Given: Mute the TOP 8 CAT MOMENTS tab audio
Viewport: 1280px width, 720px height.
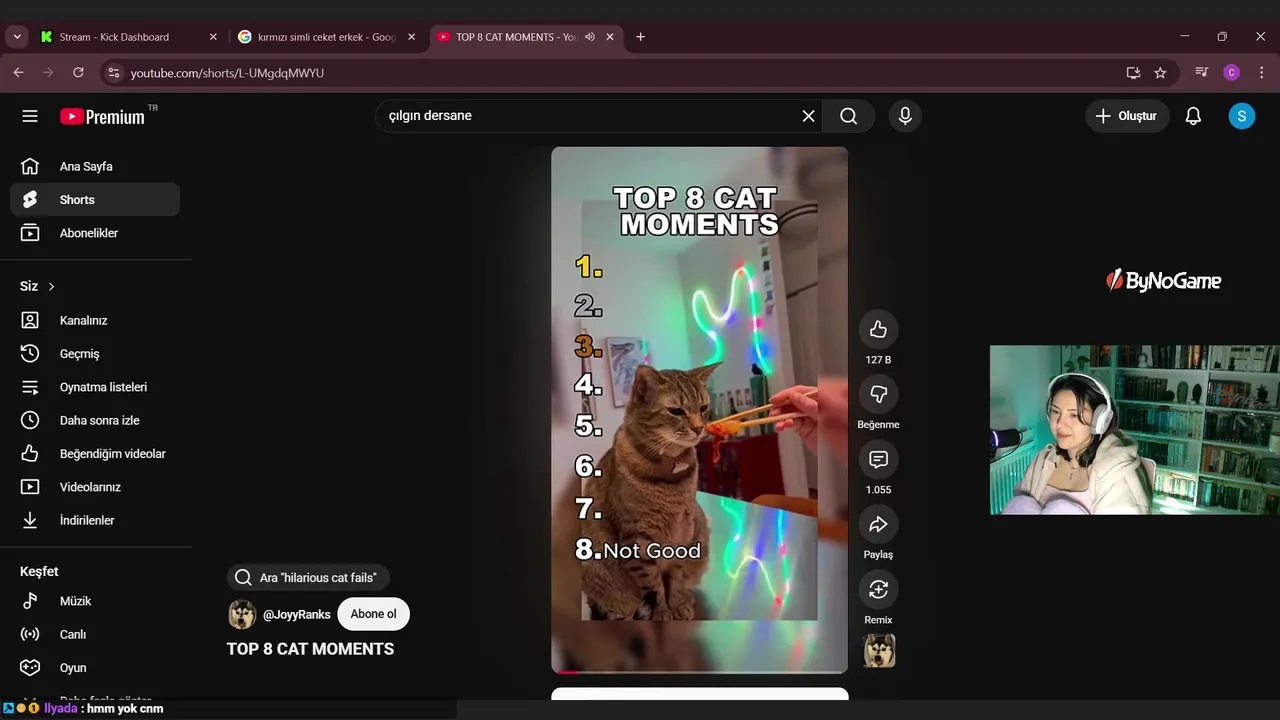Looking at the screenshot, I should point(590,37).
